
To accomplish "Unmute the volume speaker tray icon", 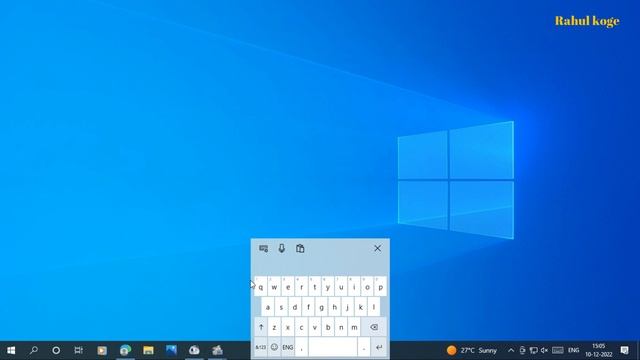I will tap(544, 350).
